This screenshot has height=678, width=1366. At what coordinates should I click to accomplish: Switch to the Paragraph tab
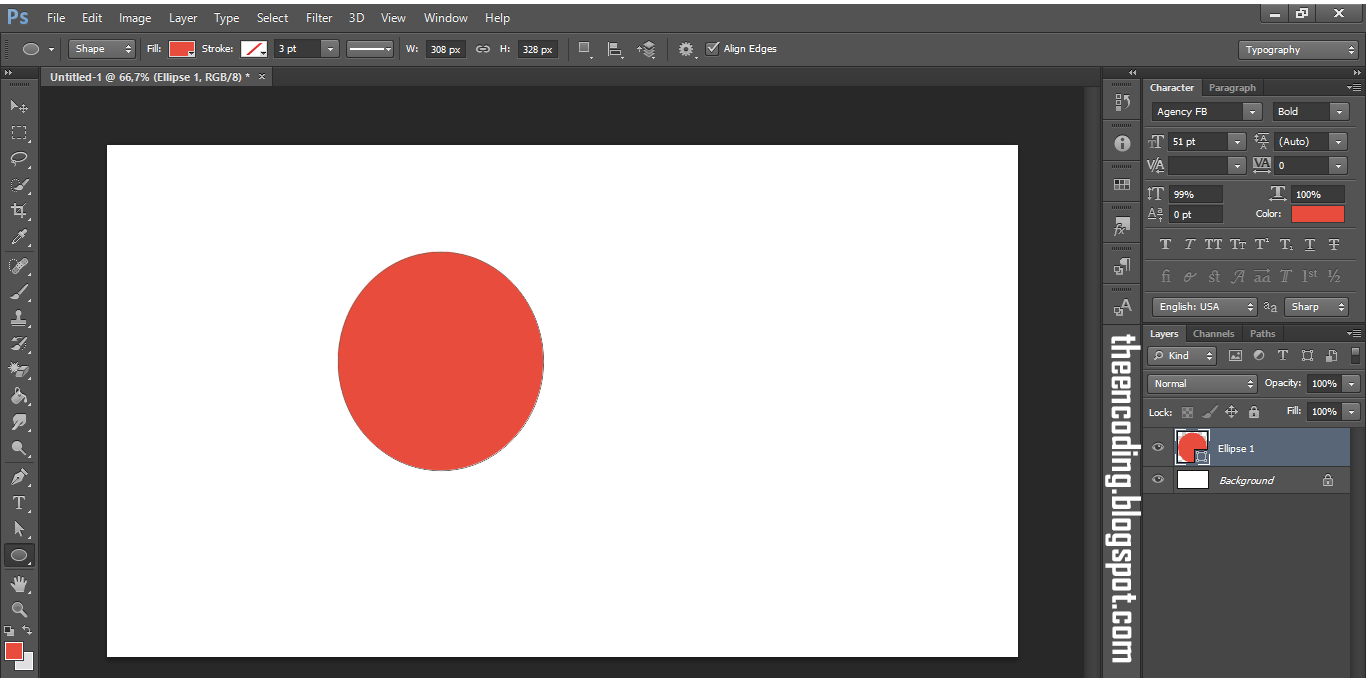[x=1232, y=88]
